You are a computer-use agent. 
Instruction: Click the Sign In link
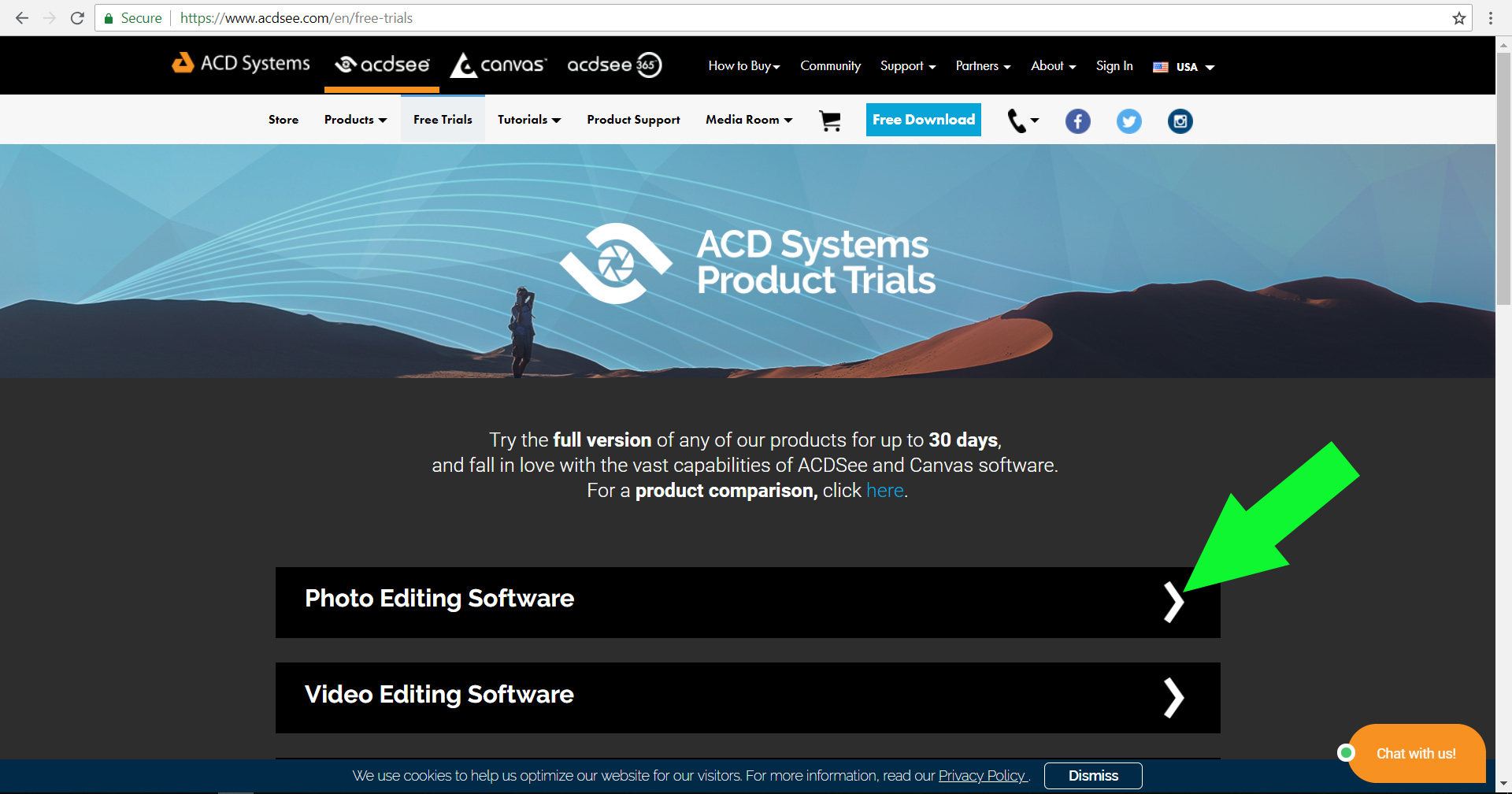[1114, 66]
